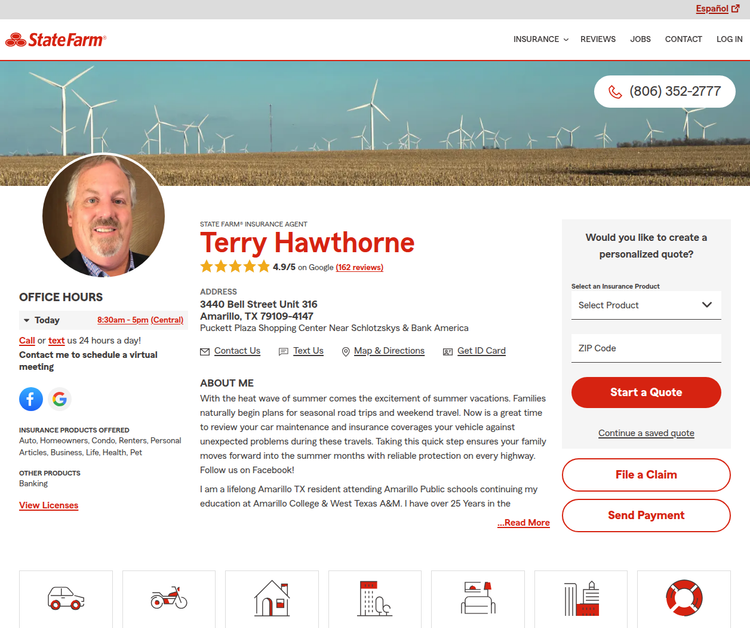
Task: Click the Call link under office hours
Action: pos(27,341)
